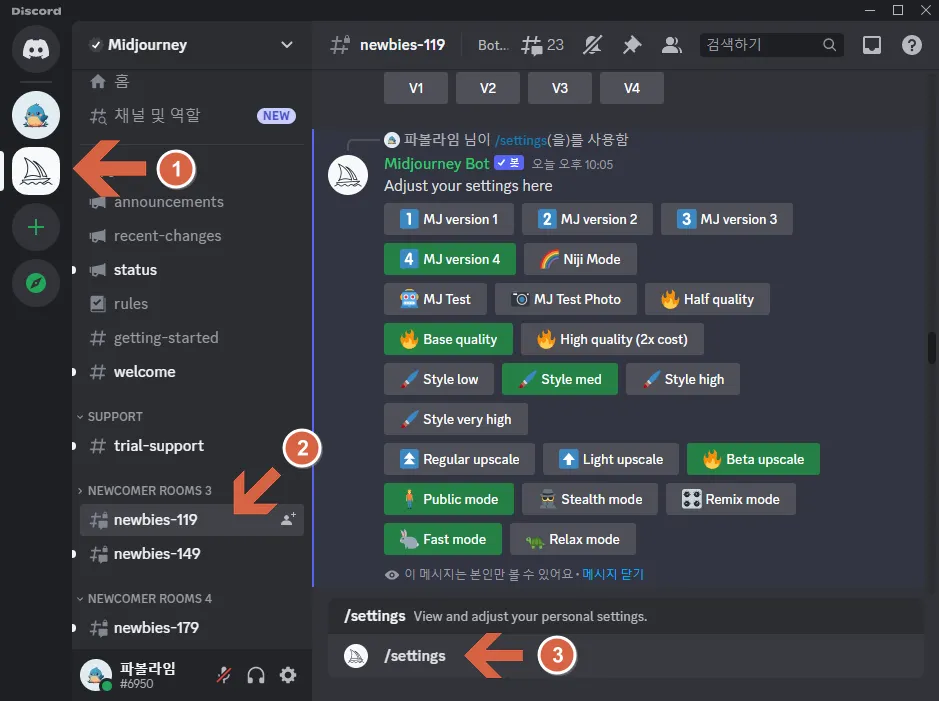Enable Relax mode
The image size is (939, 701).
click(573, 539)
